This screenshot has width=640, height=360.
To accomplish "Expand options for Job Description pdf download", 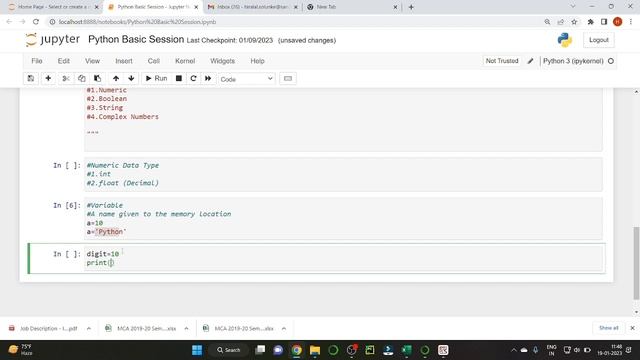I will point(89,328).
